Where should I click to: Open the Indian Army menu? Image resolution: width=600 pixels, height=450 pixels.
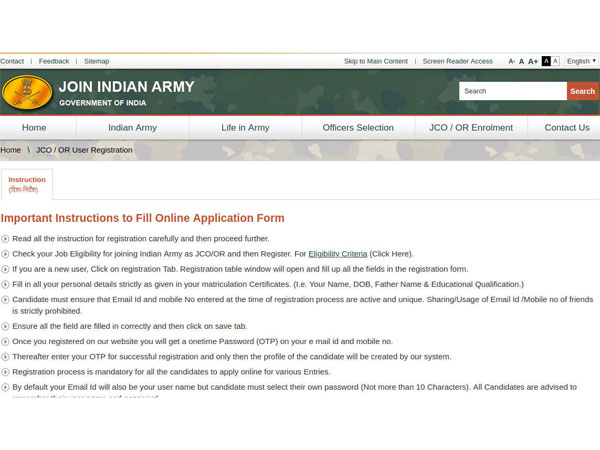132,127
